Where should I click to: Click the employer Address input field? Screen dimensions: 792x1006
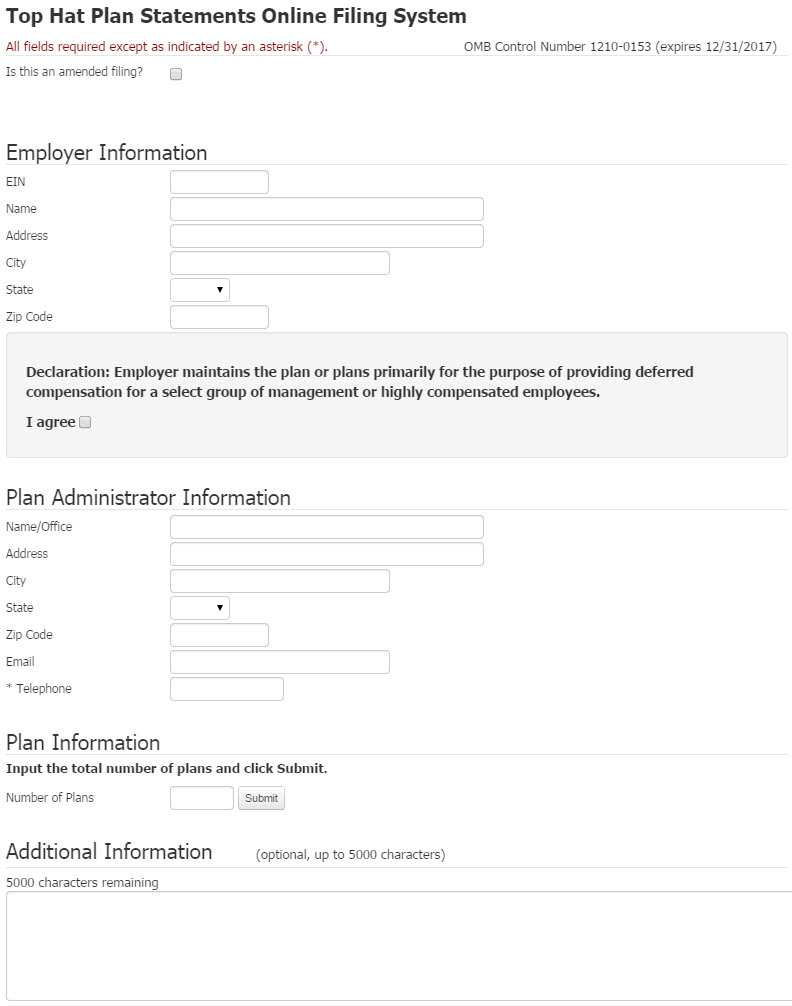(x=325, y=235)
